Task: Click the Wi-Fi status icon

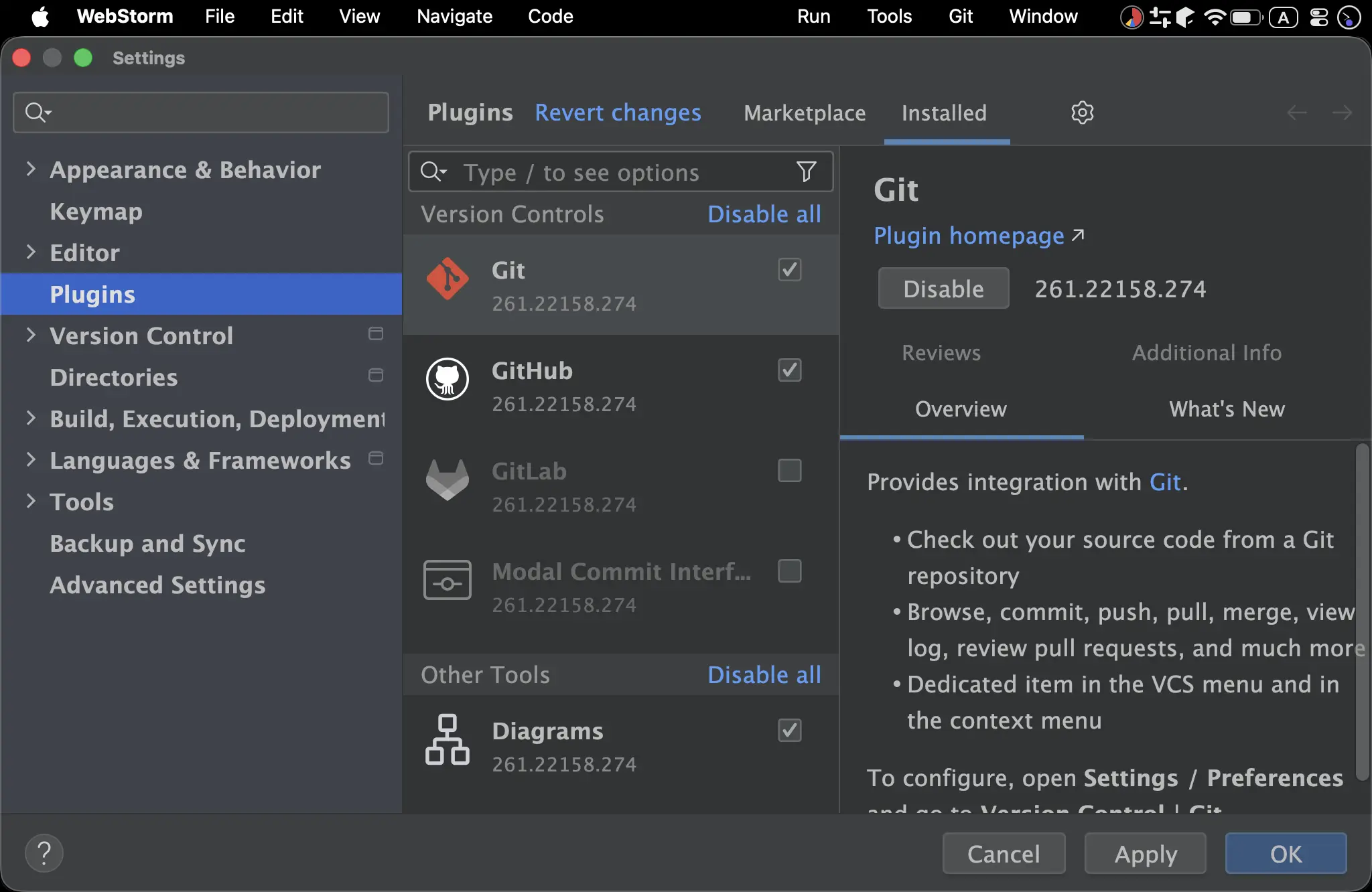Action: click(x=1215, y=17)
